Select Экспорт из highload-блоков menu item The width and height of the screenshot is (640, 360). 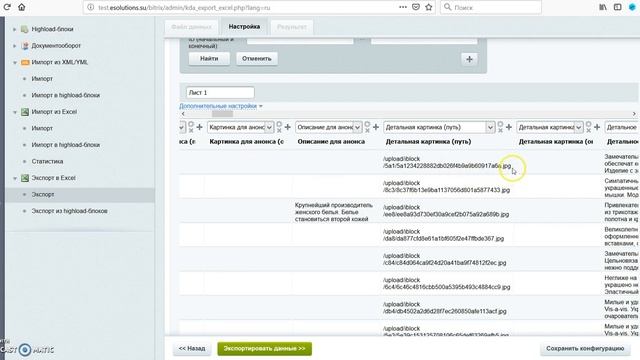(69, 211)
